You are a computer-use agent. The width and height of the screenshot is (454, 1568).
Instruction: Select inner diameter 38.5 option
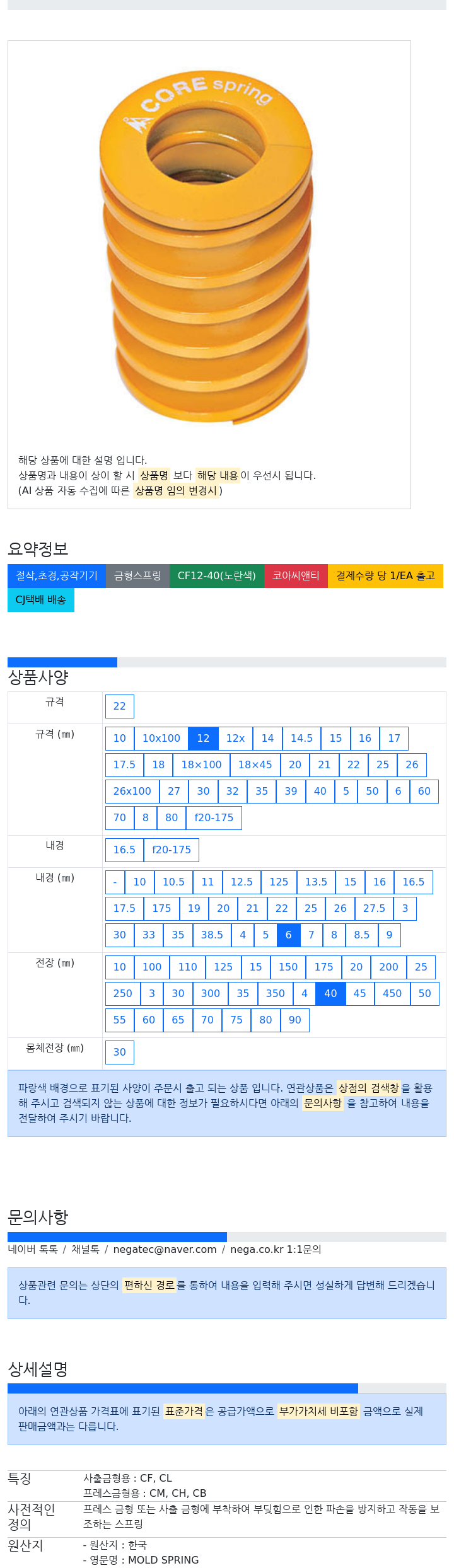pyautogui.click(x=212, y=935)
